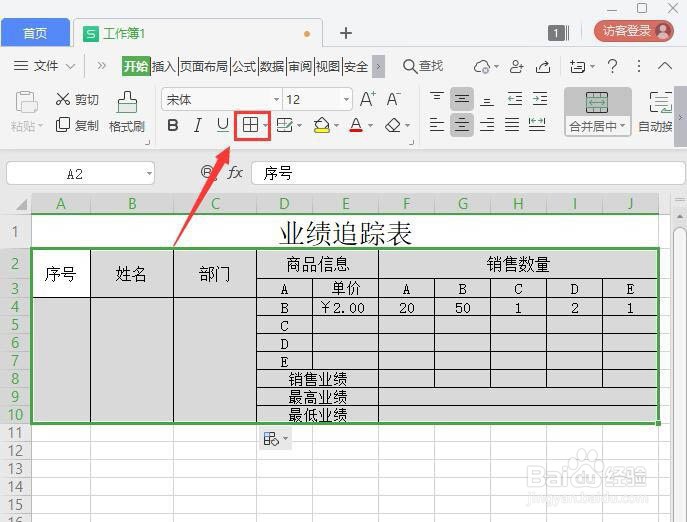The image size is (687, 522).
Task: Click the guest login button
Action: click(634, 31)
